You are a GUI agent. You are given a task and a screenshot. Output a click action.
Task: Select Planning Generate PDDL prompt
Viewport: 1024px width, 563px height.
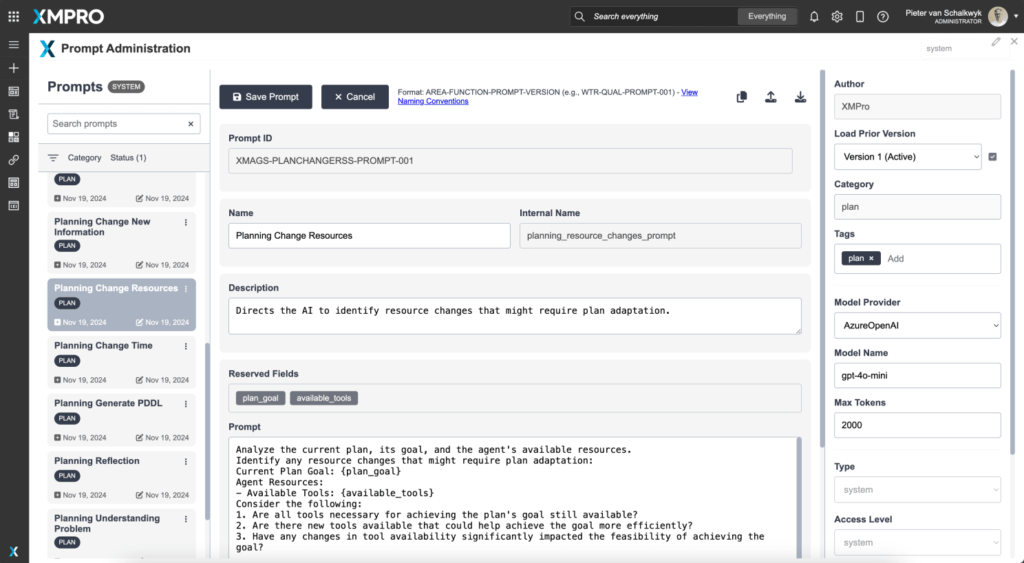[108, 403]
